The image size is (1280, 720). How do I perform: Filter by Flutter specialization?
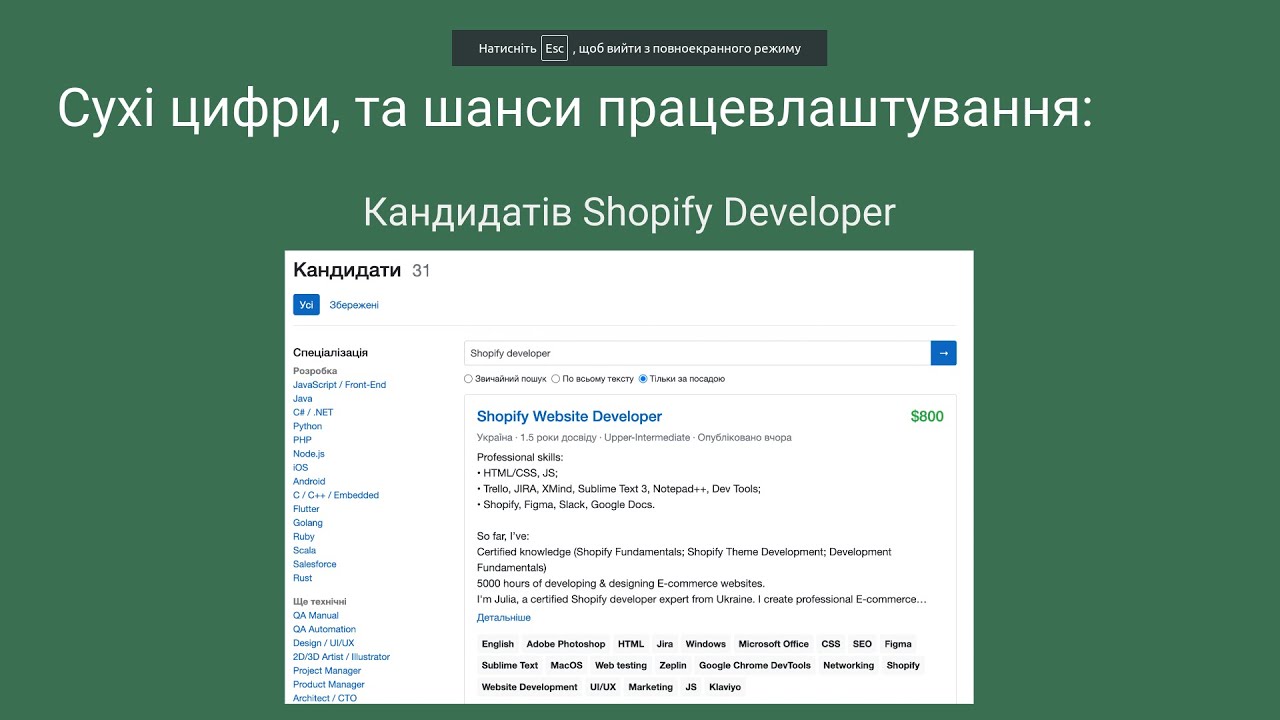(306, 509)
